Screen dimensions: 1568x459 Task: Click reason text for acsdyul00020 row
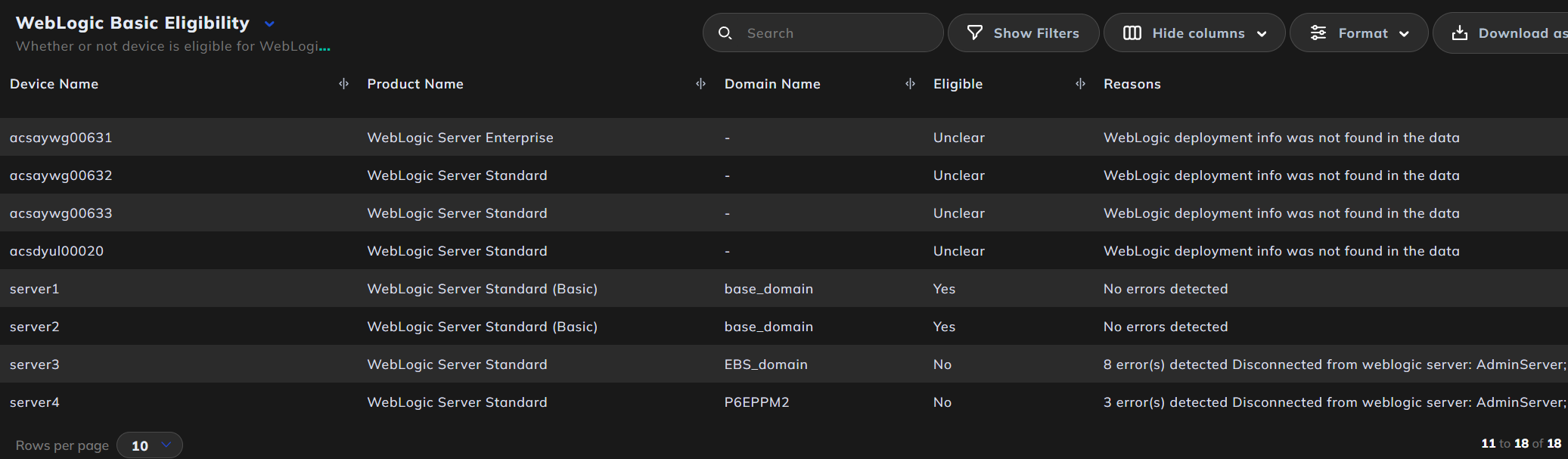point(1281,251)
